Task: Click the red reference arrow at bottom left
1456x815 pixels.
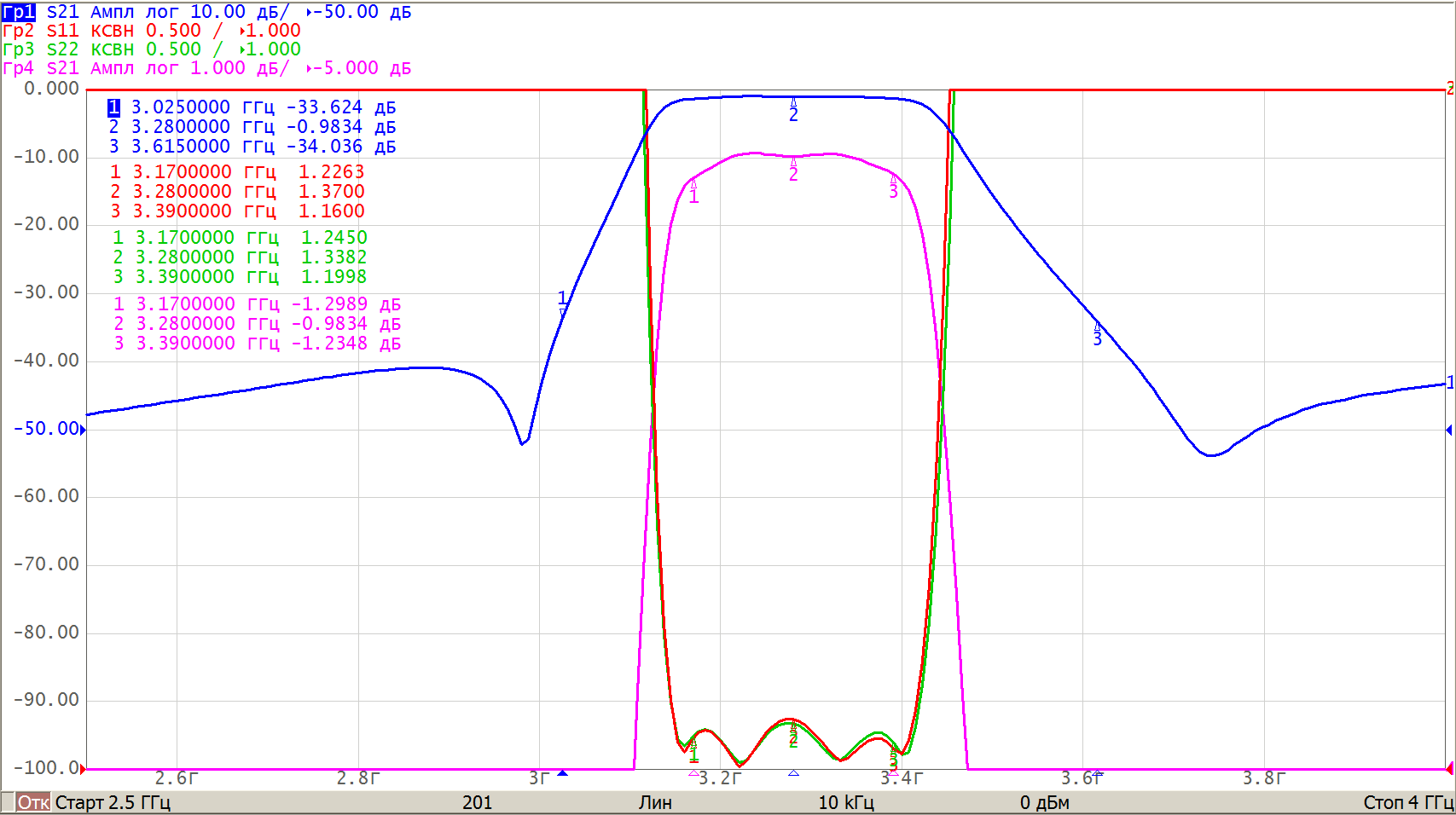Action: click(83, 769)
